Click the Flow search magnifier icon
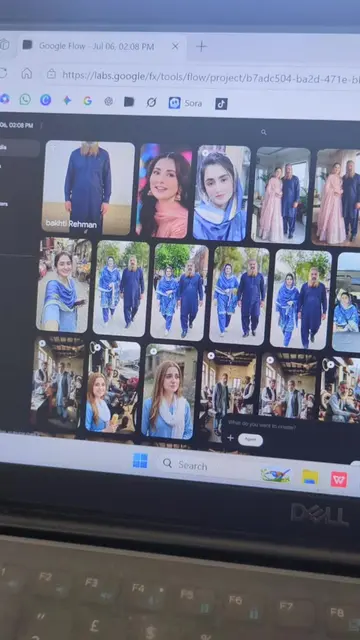This screenshot has height=640, width=360. [264, 132]
